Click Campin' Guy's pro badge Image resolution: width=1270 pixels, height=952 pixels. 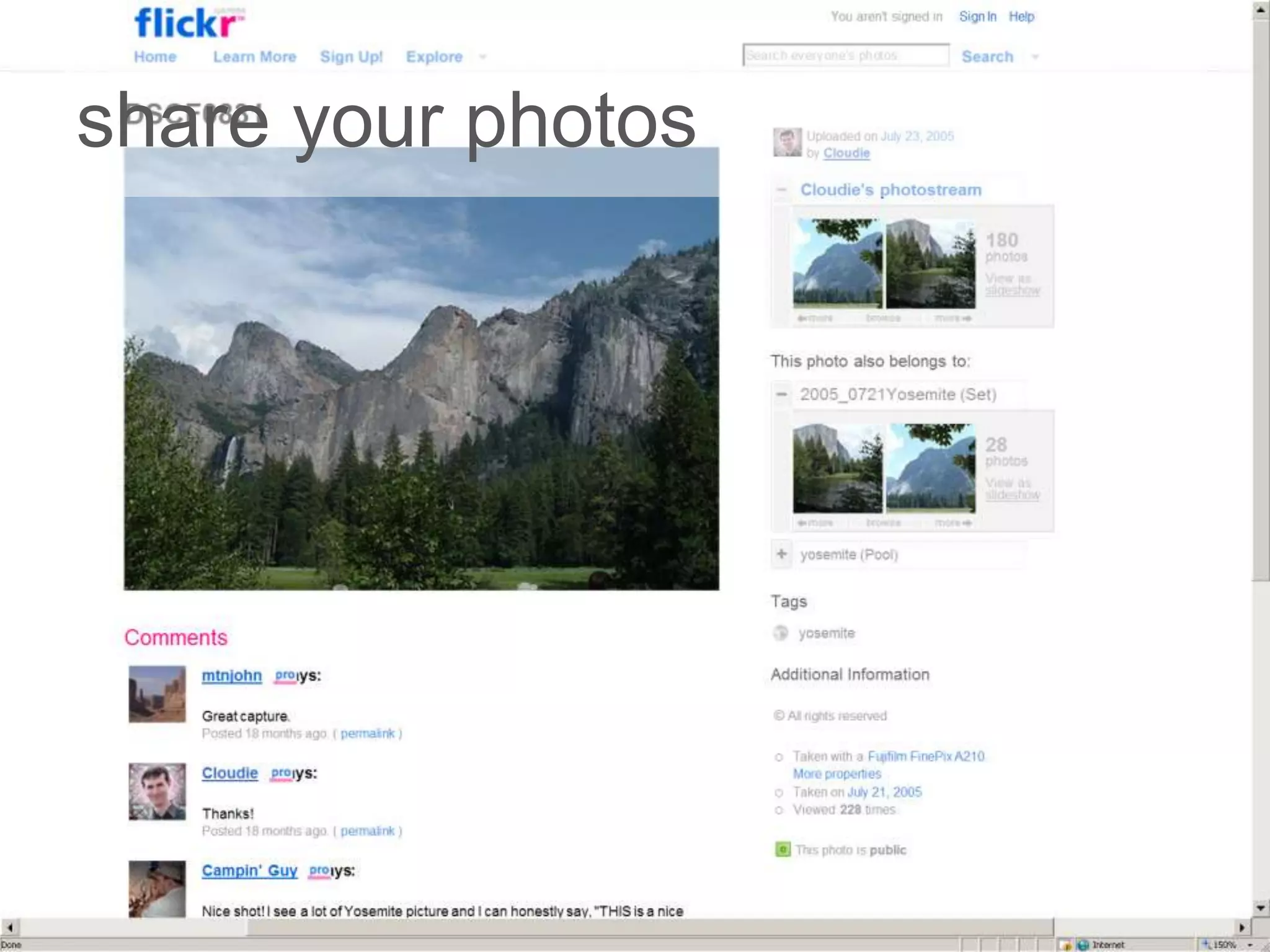[x=319, y=871]
